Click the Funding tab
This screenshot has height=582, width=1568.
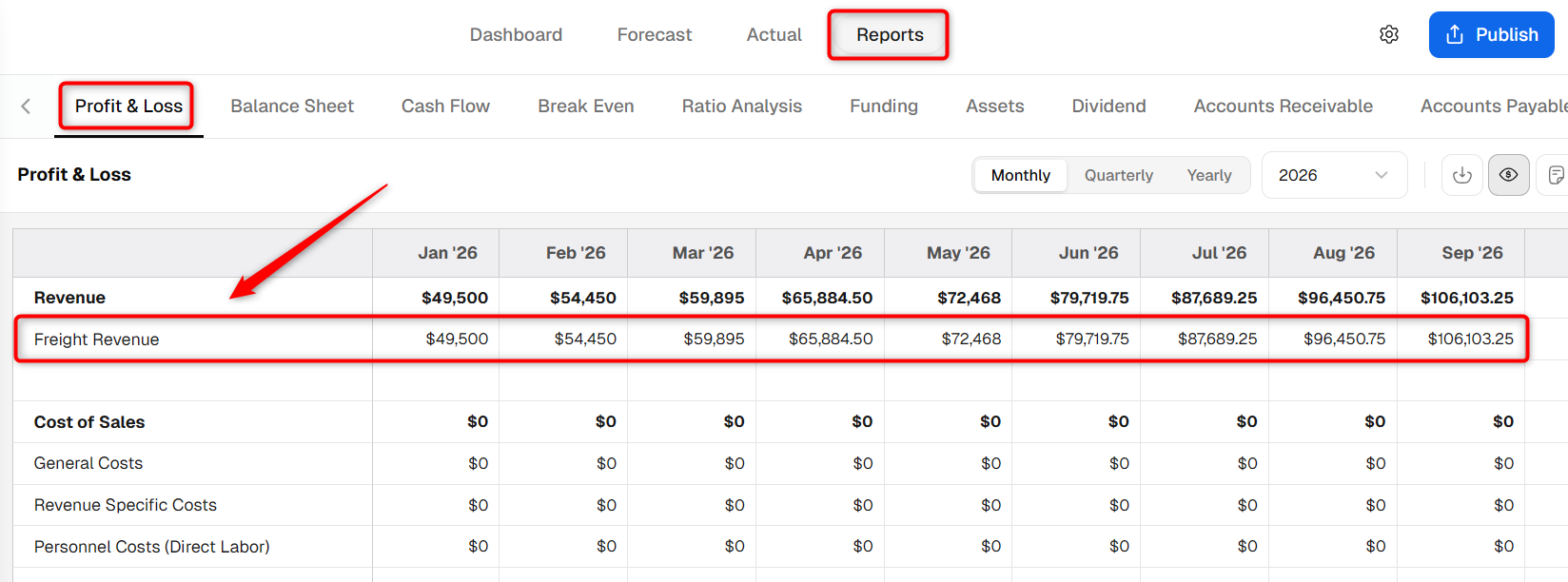884,107
